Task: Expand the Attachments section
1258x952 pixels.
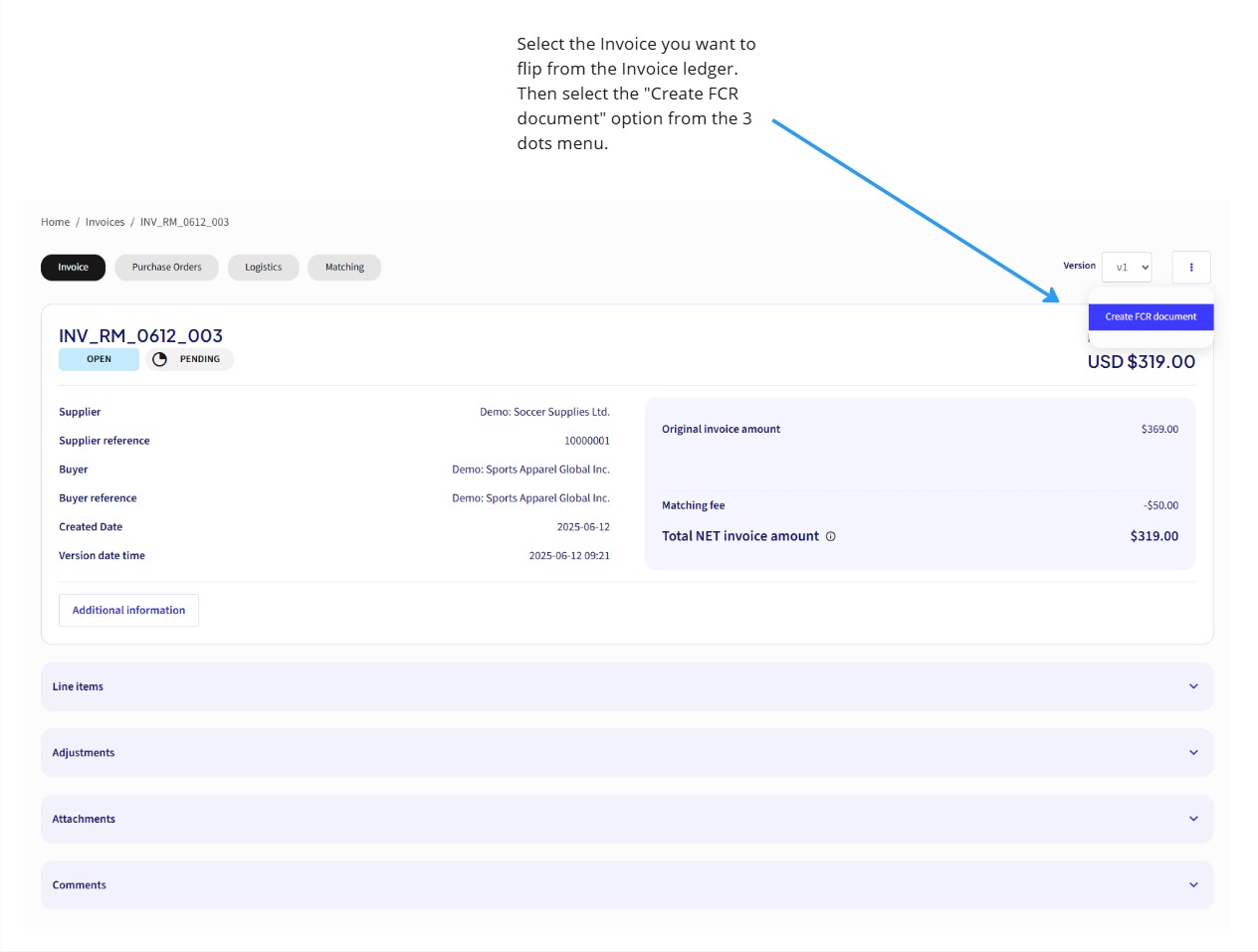Action: (1193, 818)
